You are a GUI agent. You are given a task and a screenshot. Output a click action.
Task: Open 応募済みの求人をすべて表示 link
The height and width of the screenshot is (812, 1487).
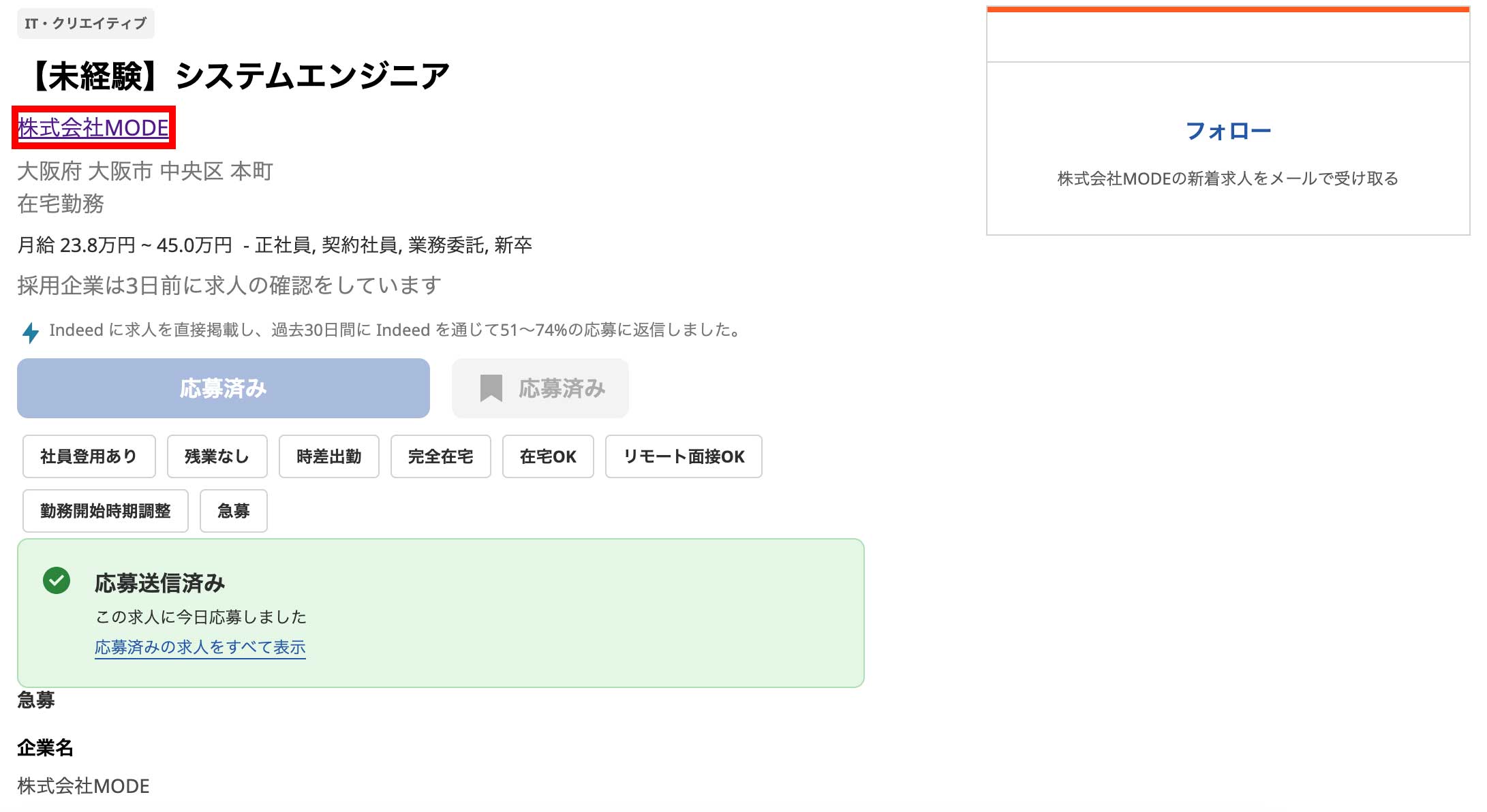200,647
